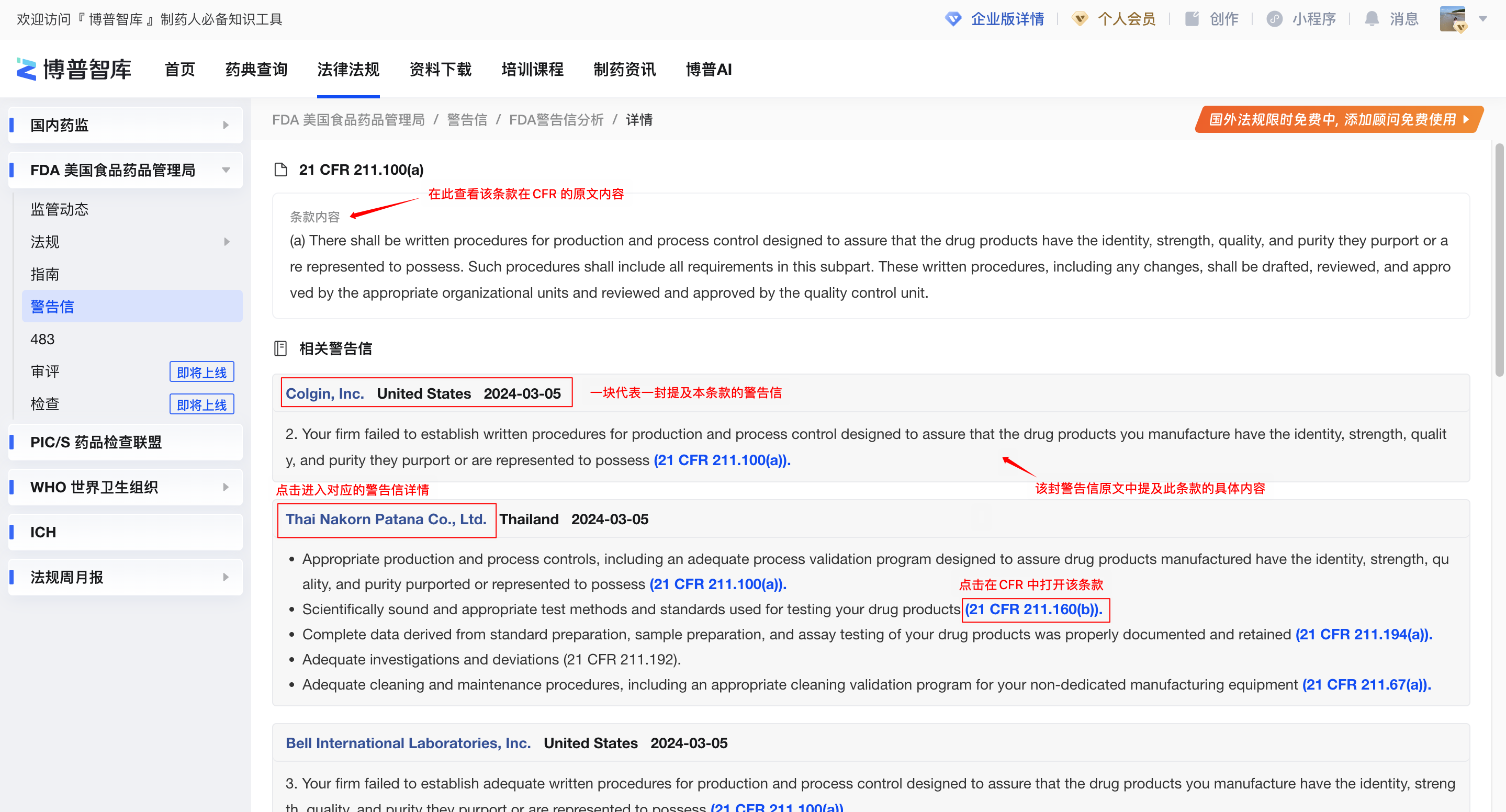Open 指南 in the sidebar
Image resolution: width=1506 pixels, height=812 pixels.
pos(45,274)
